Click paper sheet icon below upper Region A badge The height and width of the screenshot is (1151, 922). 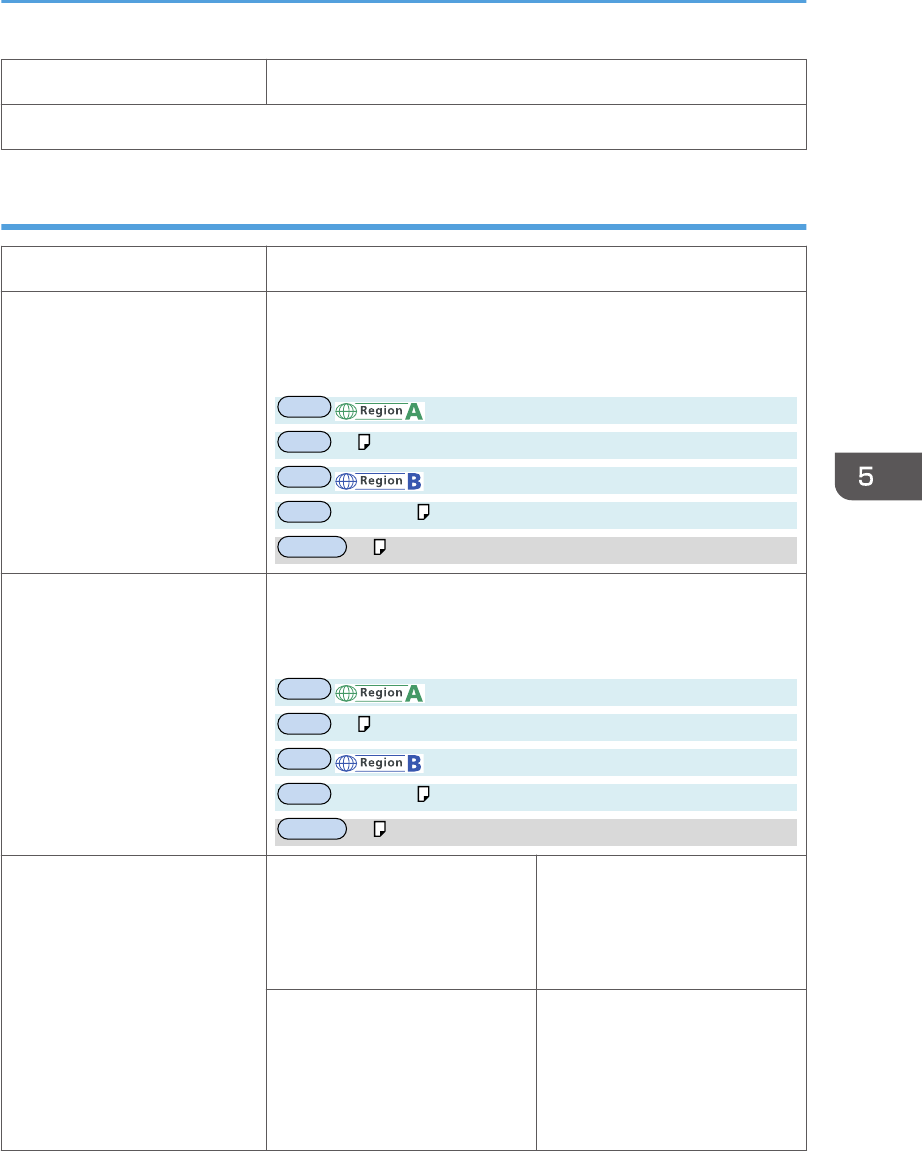364,442
